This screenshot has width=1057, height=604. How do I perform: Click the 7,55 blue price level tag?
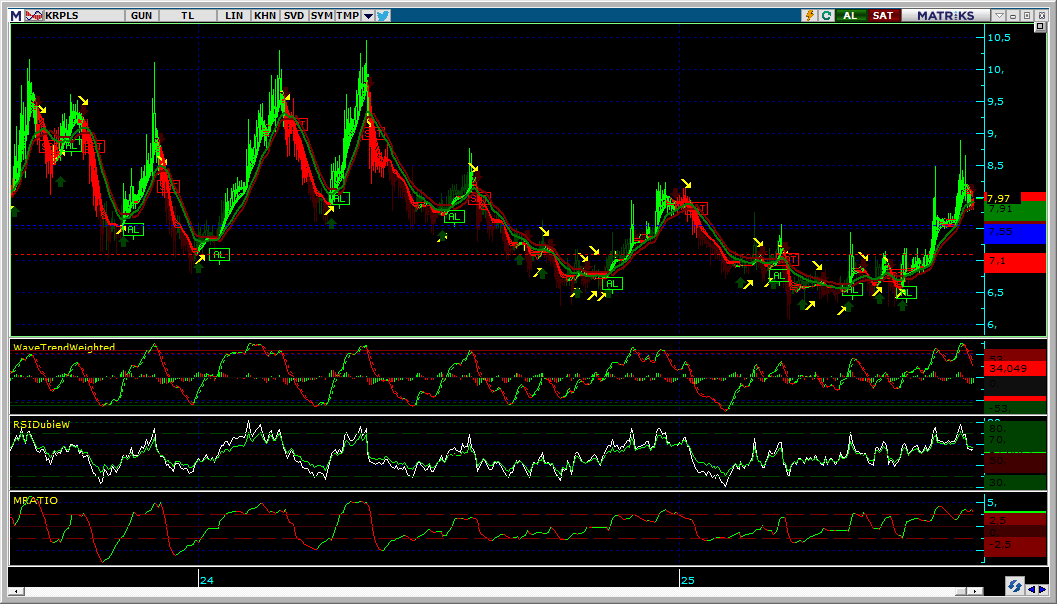tap(1015, 233)
